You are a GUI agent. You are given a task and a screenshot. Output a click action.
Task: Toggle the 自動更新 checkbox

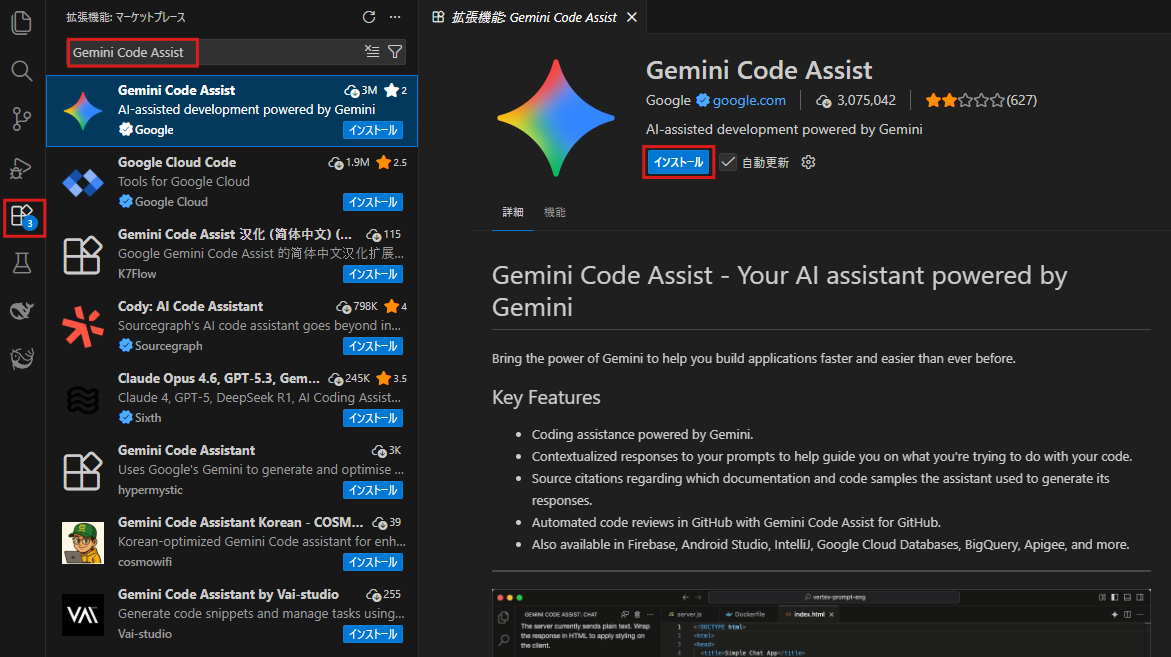728,162
